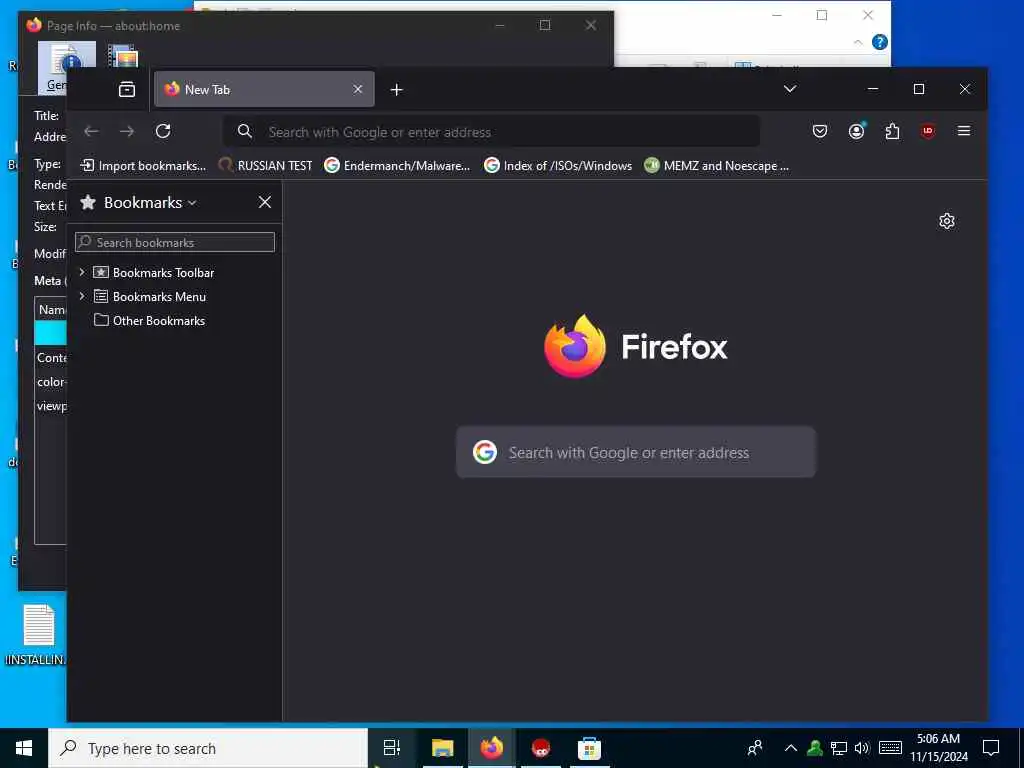Close the Bookmarks sidebar
Viewport: 1024px width, 768px height.
click(x=264, y=202)
